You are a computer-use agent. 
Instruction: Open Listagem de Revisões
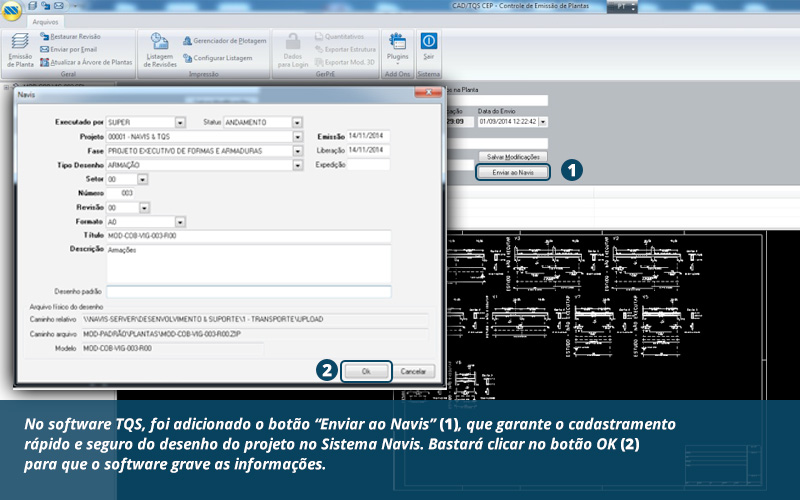pos(160,49)
